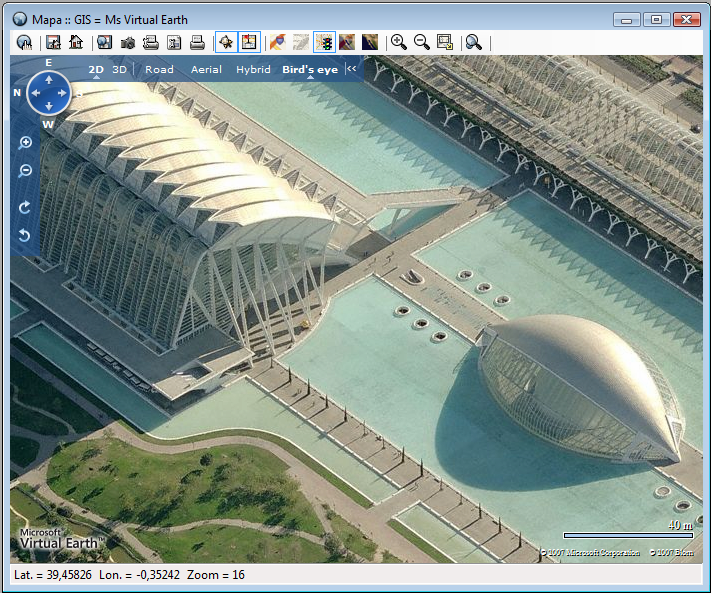This screenshot has width=711, height=593.
Task: Click the home icon in toolbar
Action: [x=76, y=42]
